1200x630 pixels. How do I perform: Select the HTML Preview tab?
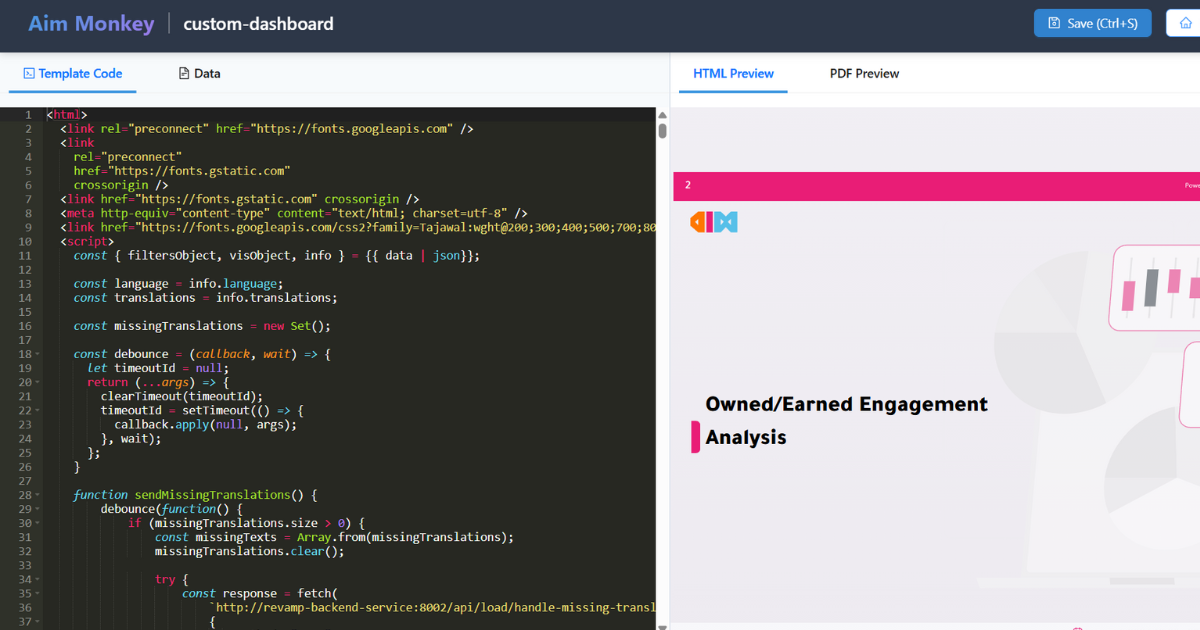pyautogui.click(x=733, y=73)
